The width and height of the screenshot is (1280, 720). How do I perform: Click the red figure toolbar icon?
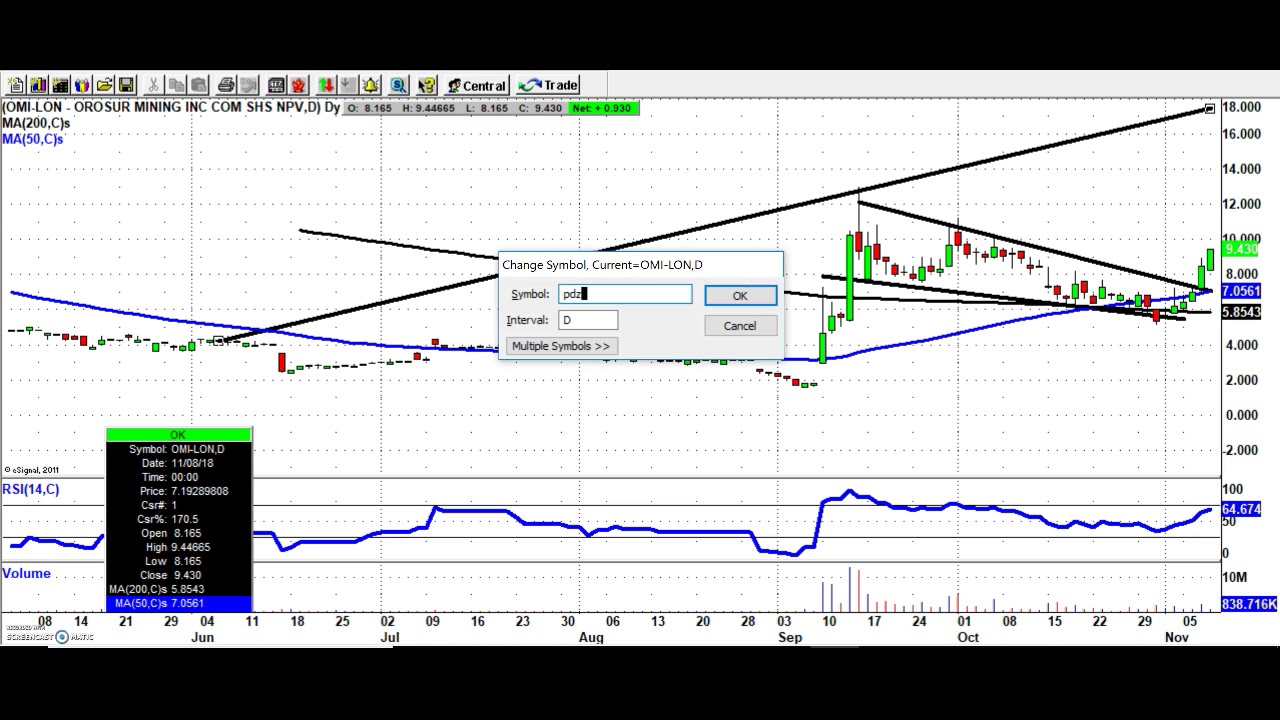pyautogui.click(x=298, y=85)
